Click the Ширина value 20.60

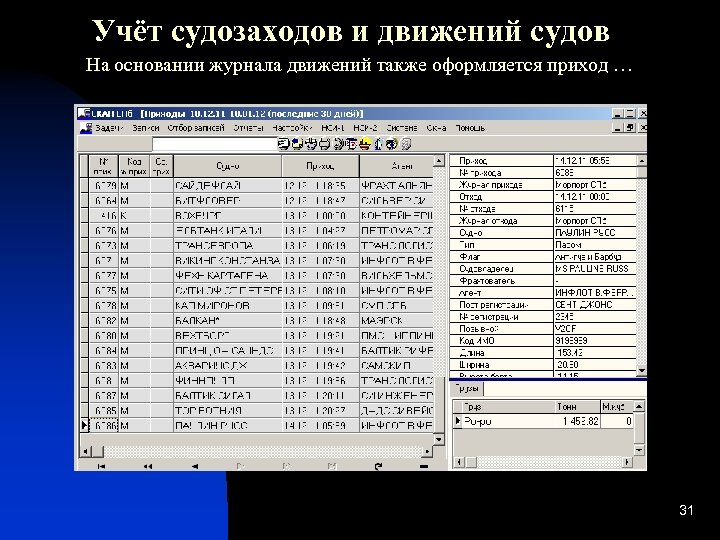click(595, 365)
